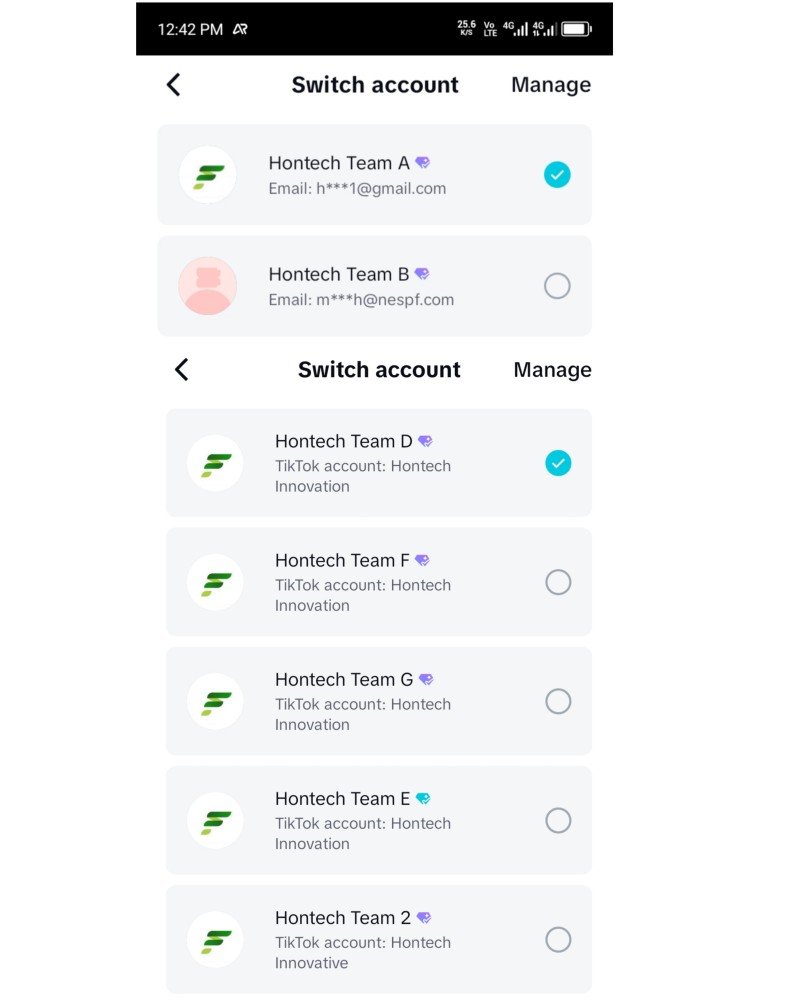Tap the purple diamond badge next to Hontech Team A

pos(422,163)
